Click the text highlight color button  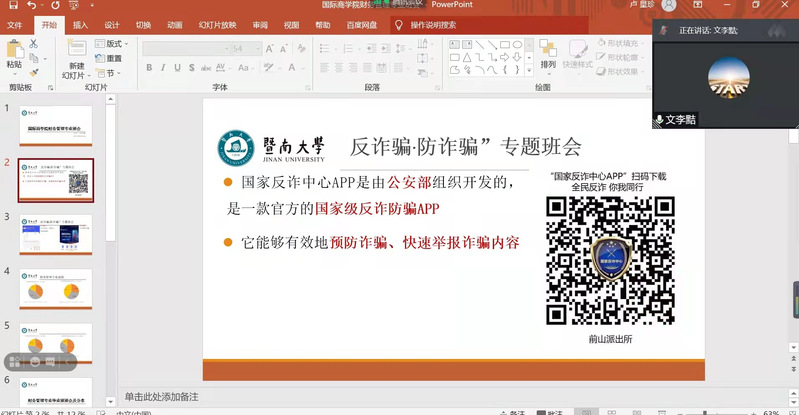point(270,67)
